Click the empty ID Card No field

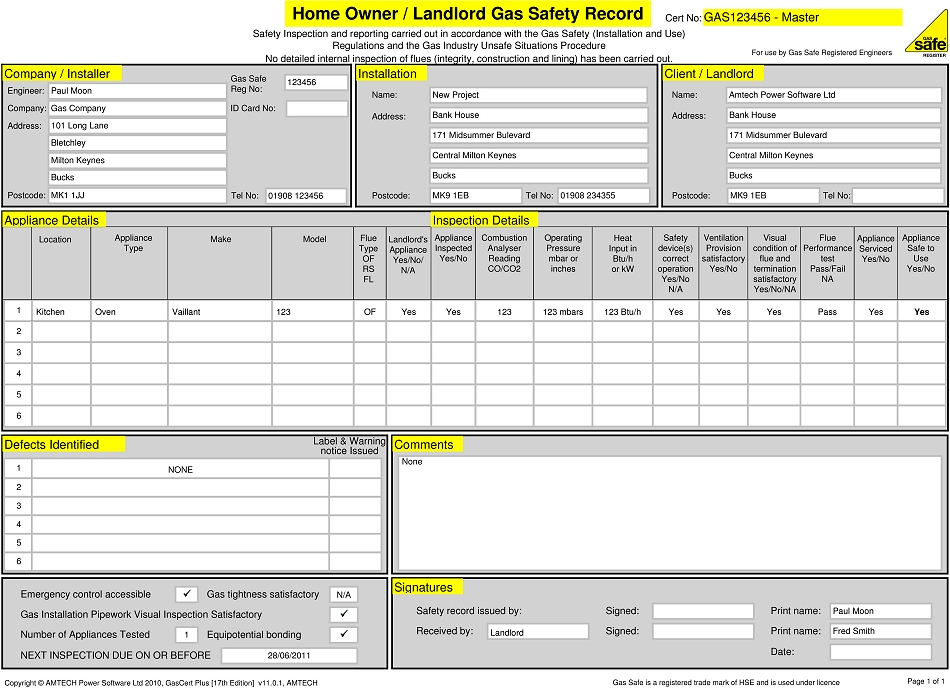317,108
